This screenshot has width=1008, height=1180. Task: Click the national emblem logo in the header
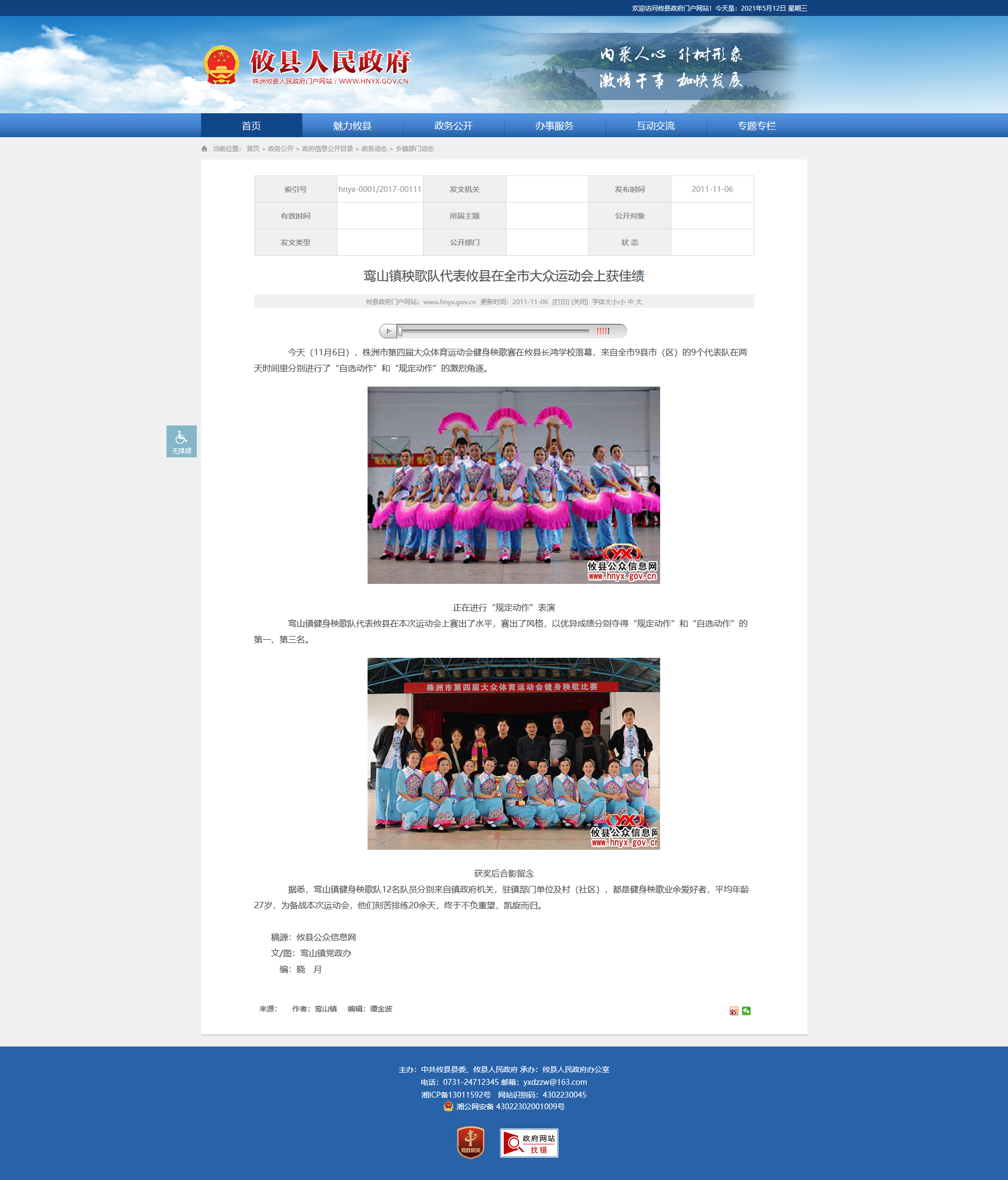[x=221, y=65]
